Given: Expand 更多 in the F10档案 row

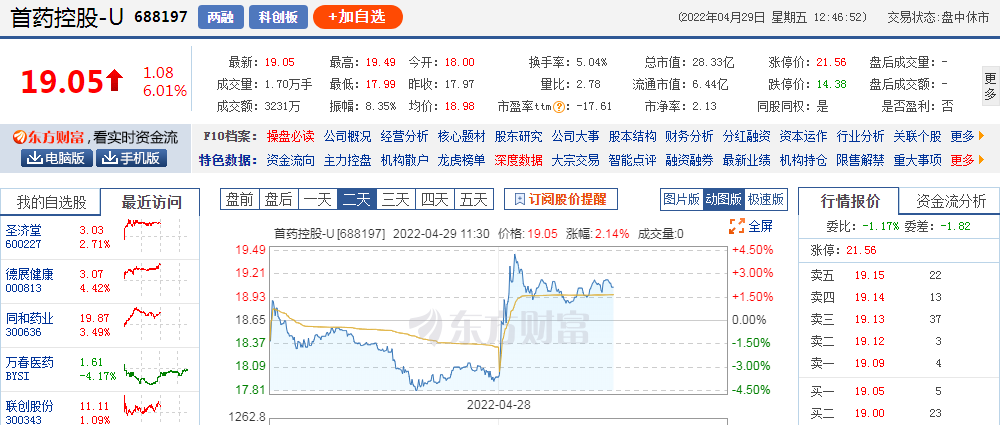Looking at the screenshot, I should 965,137.
